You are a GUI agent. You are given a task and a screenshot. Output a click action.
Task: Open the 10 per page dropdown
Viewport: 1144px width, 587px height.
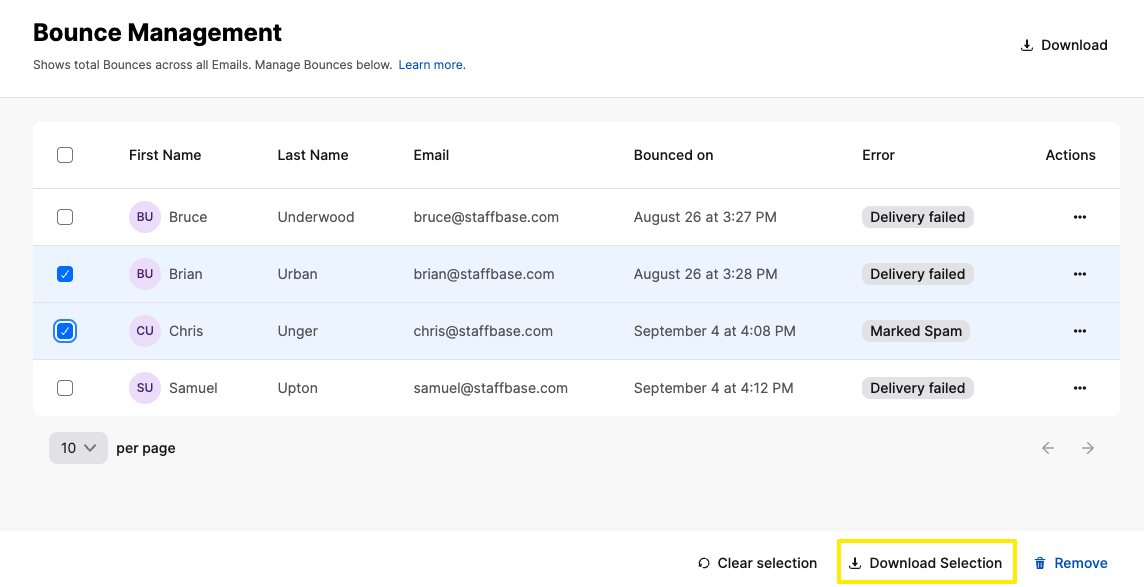[78, 448]
